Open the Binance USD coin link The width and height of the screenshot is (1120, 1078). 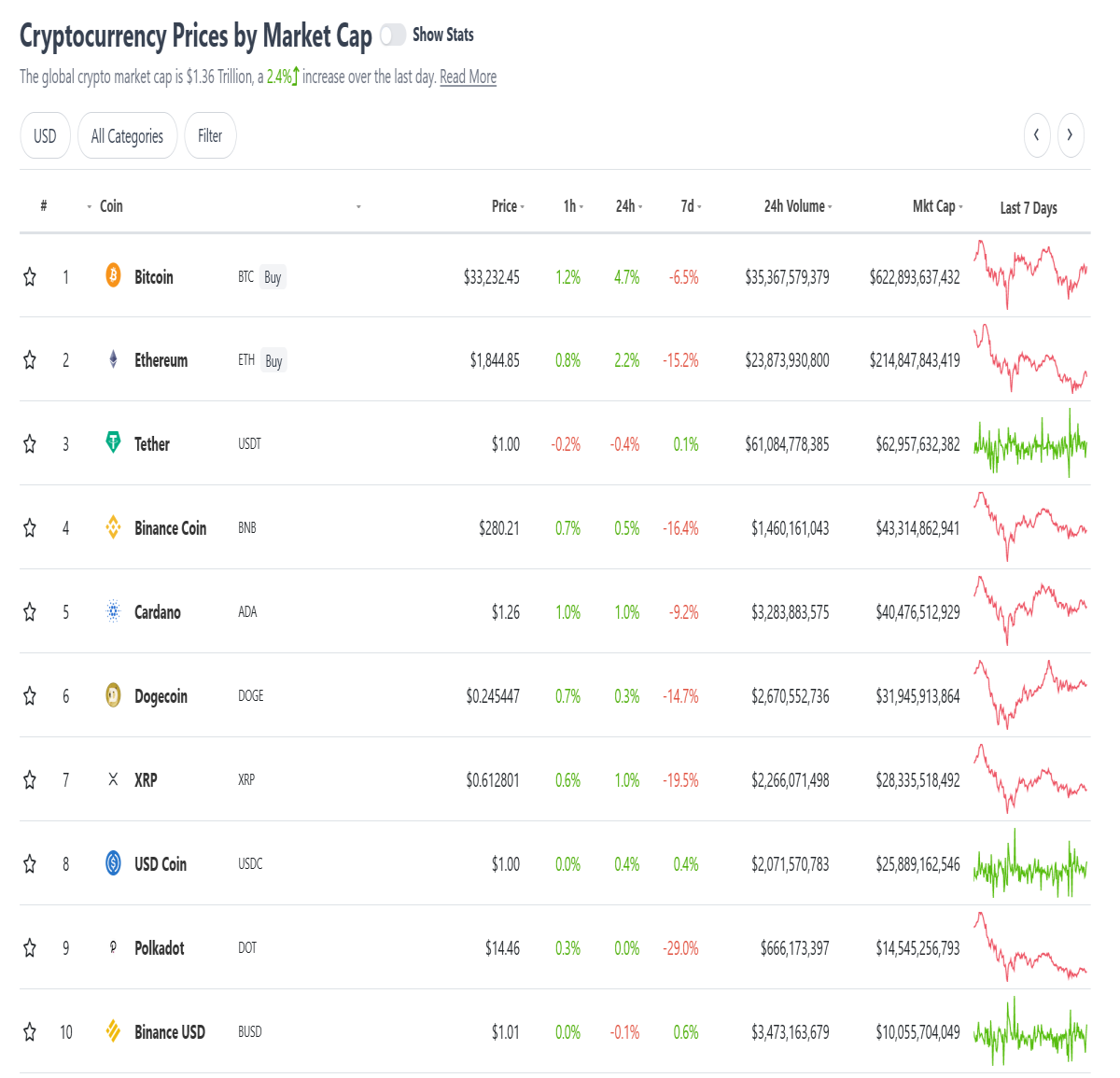170,1032
